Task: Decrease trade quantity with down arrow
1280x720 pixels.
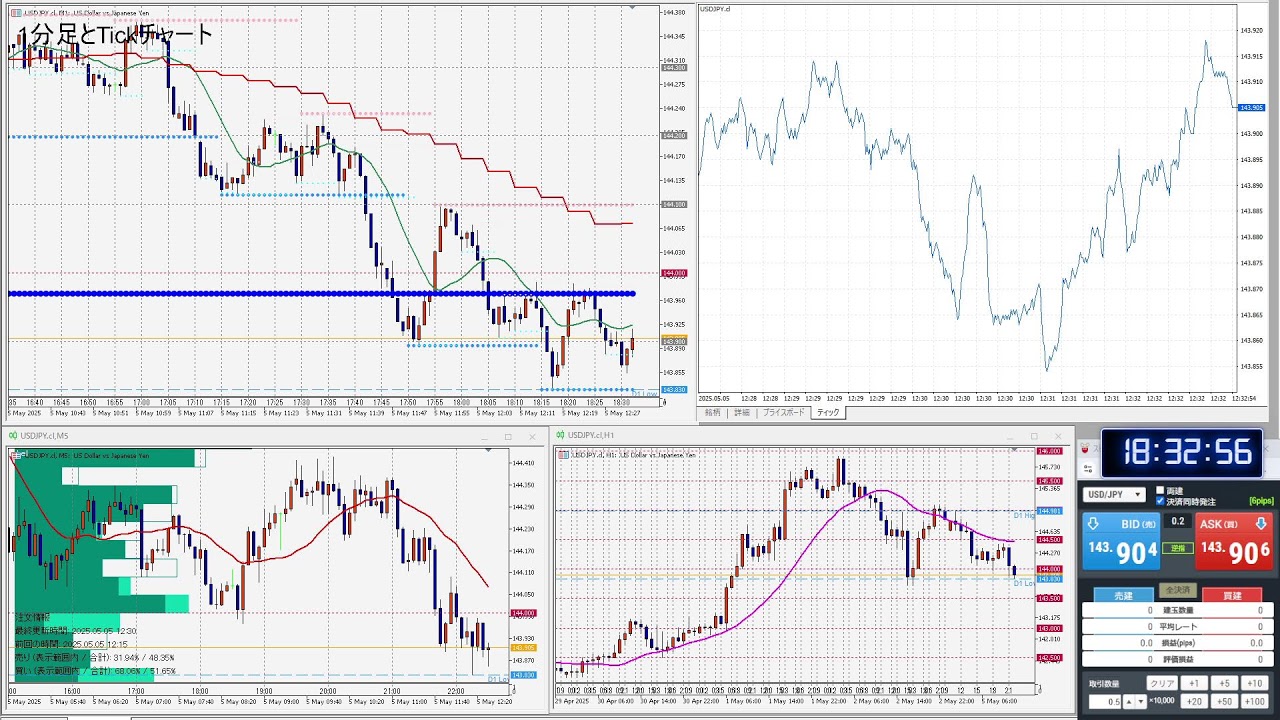Action: point(1140,701)
